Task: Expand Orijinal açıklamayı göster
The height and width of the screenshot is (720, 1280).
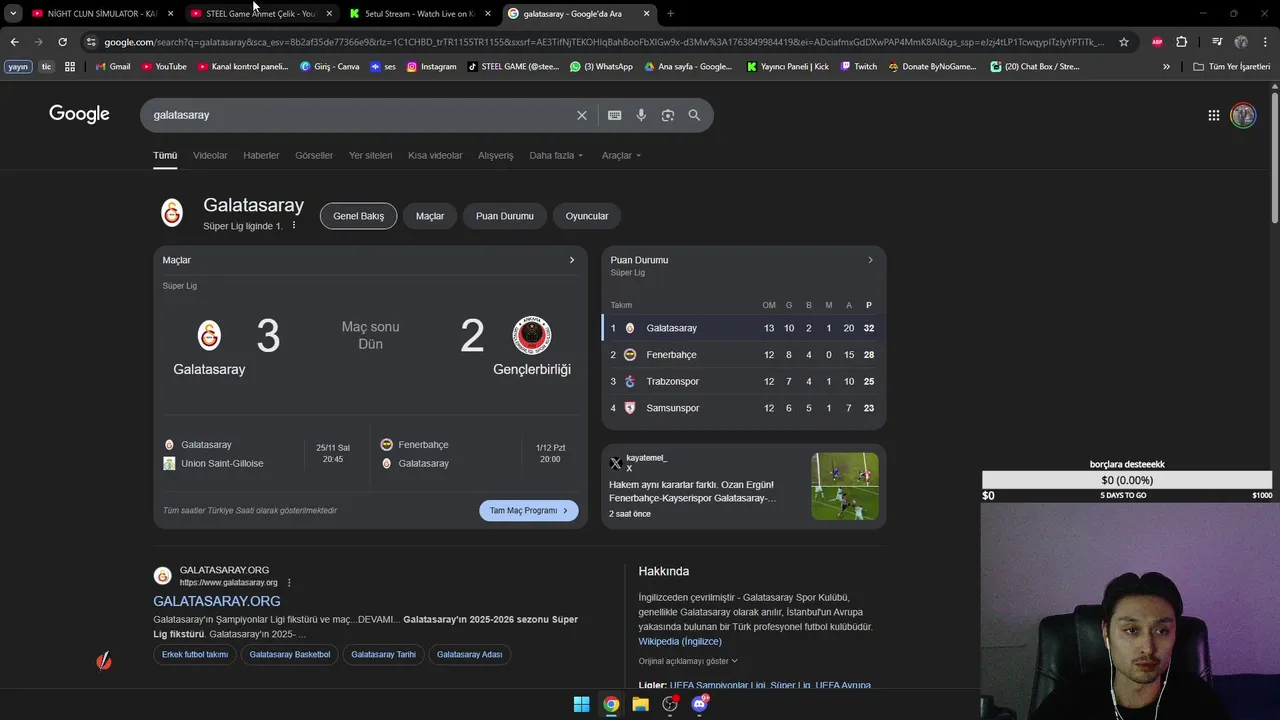Action: tap(688, 661)
